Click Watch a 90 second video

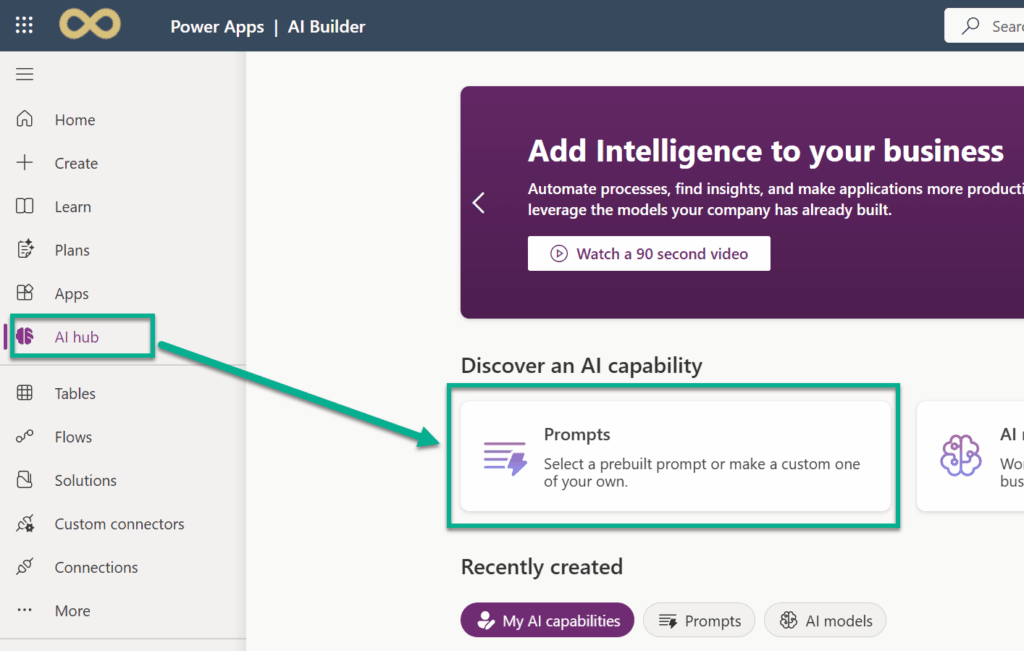coord(649,254)
